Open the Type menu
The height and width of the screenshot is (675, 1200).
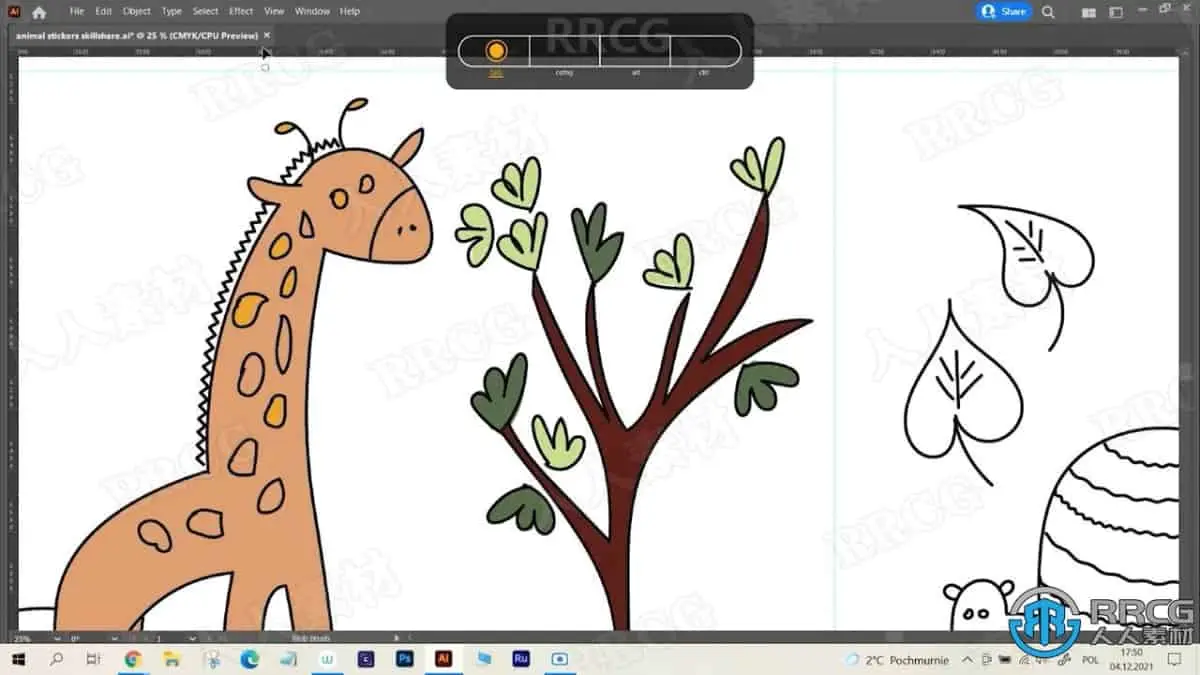pos(172,11)
